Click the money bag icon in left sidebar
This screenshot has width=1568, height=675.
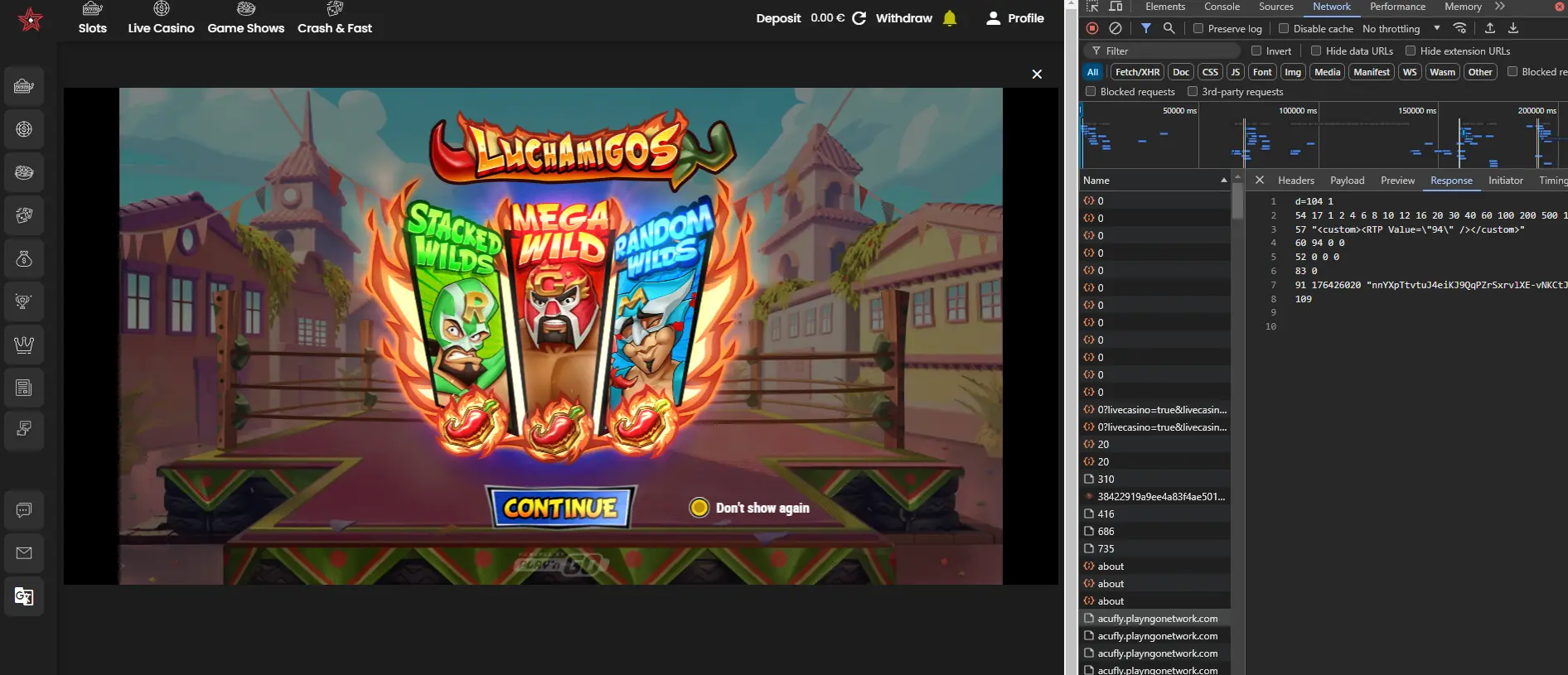click(x=24, y=258)
